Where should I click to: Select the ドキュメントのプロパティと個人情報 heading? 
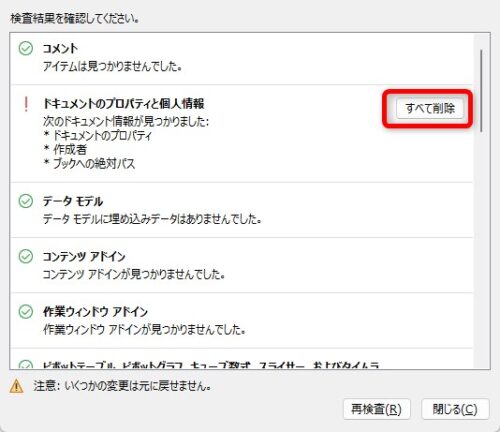tap(124, 104)
